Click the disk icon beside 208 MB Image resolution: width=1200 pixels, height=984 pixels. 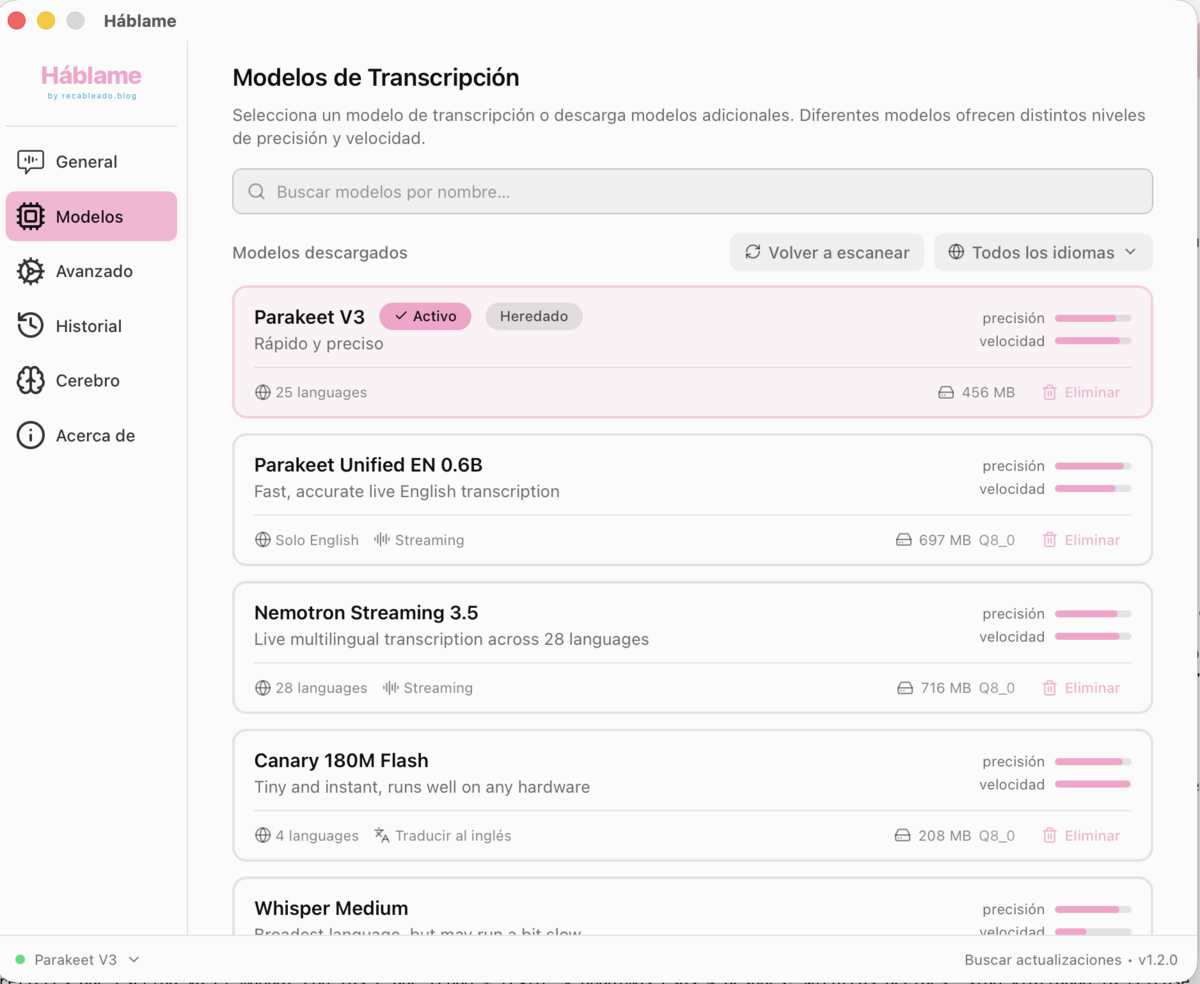[x=903, y=836]
